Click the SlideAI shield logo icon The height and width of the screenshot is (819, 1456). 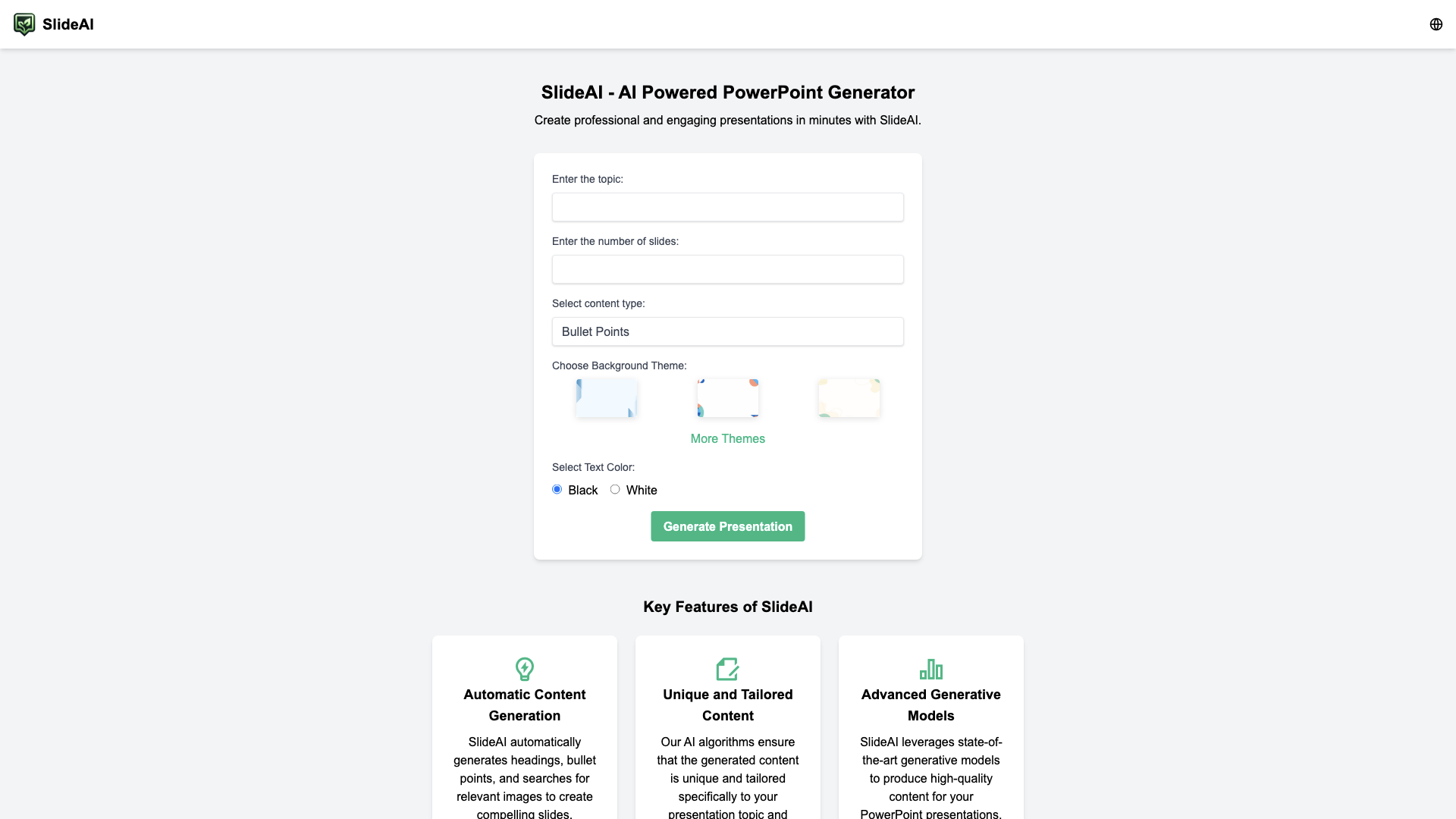coord(24,24)
